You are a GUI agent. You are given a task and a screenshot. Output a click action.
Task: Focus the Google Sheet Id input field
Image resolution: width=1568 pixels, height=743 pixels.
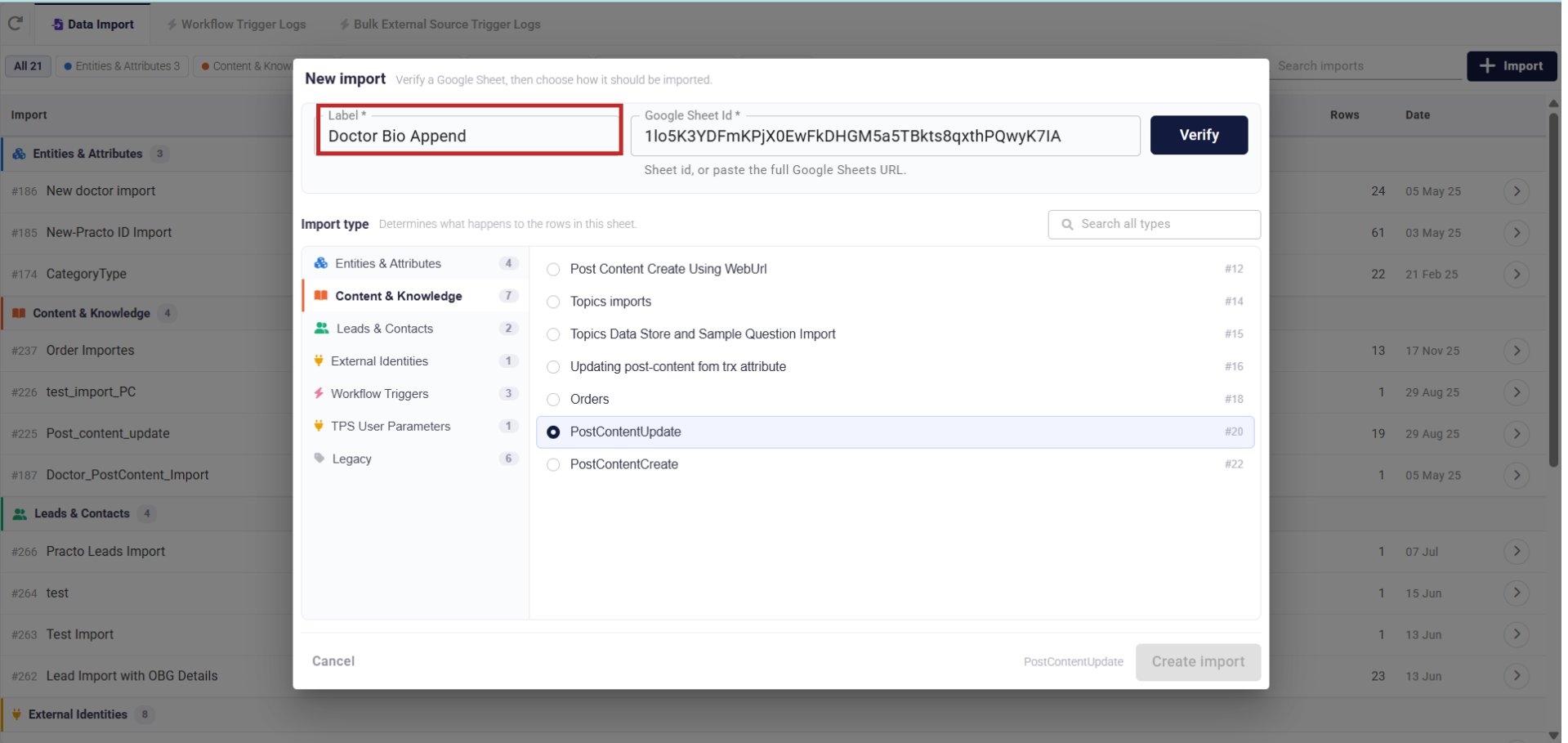pyautogui.click(x=886, y=136)
